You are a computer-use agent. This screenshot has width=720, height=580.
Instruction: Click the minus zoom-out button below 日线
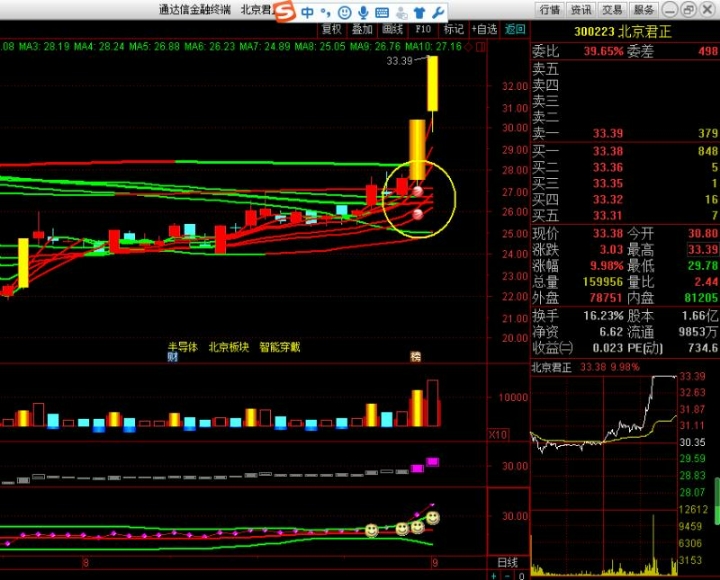507,576
